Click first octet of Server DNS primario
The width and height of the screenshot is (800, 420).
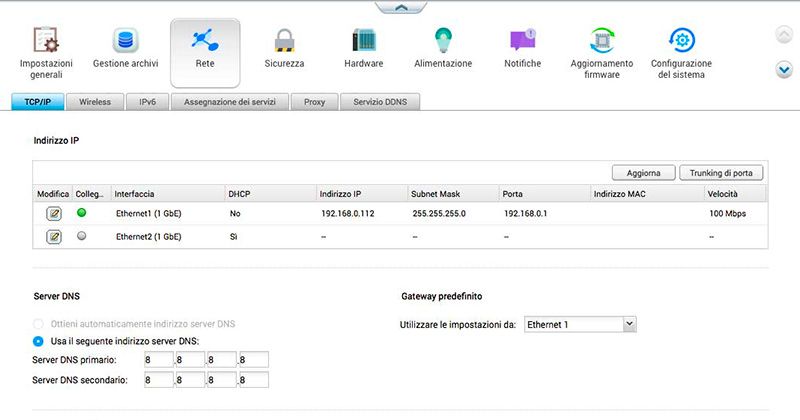click(156, 360)
